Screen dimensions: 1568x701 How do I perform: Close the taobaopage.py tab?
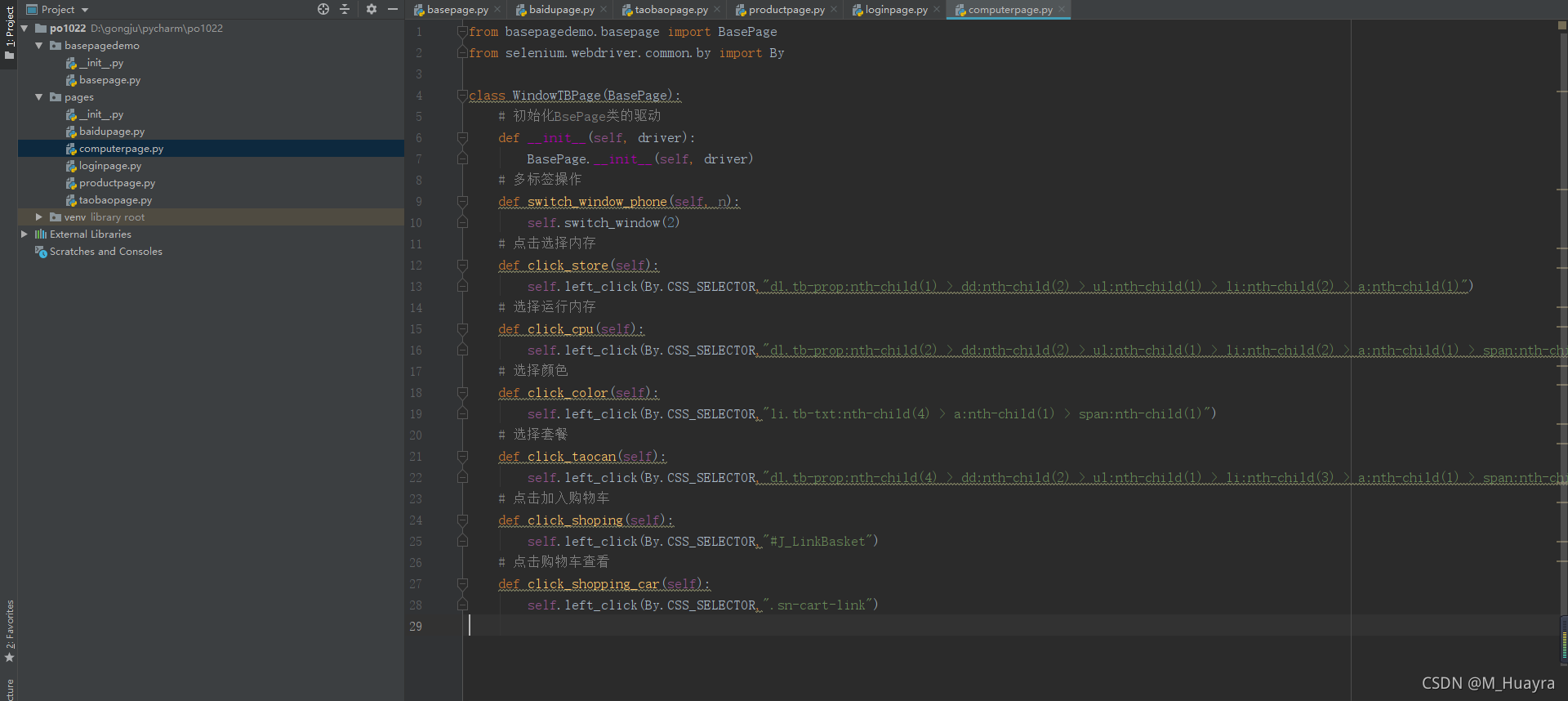point(717,10)
